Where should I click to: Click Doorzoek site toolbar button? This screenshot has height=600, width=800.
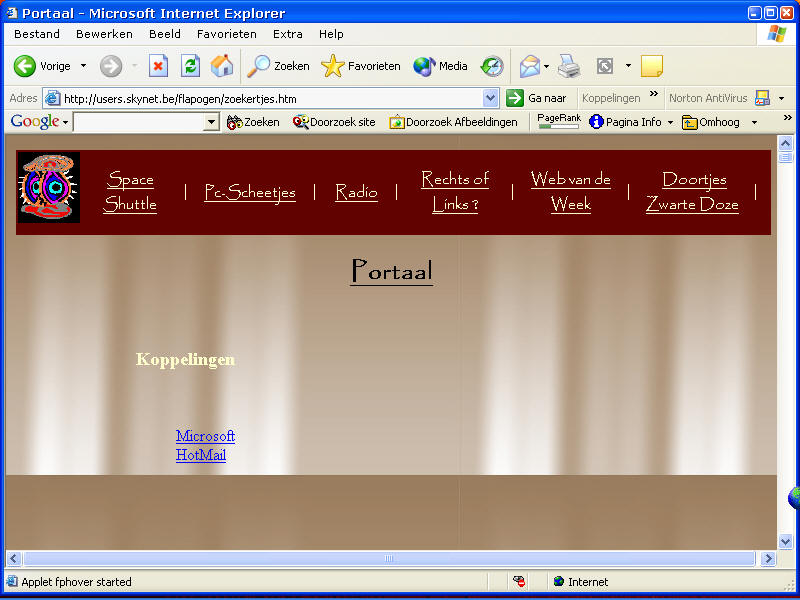[x=334, y=122]
